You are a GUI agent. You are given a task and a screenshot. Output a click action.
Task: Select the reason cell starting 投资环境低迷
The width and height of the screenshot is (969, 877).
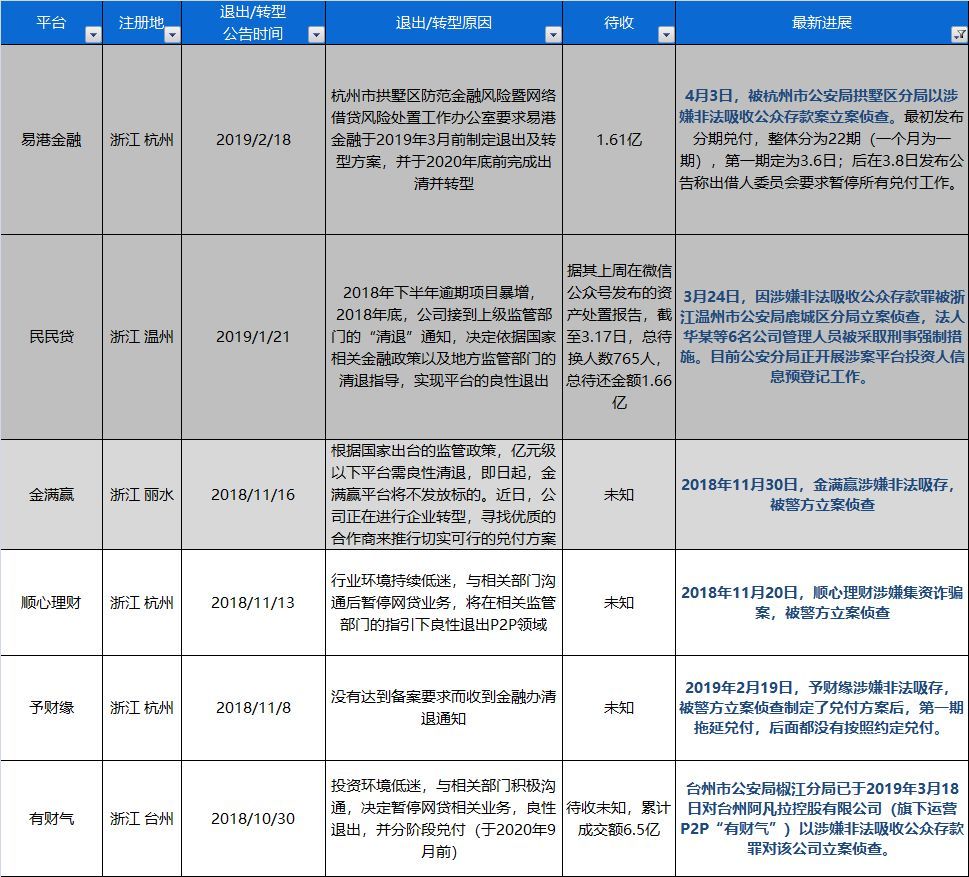[444, 819]
